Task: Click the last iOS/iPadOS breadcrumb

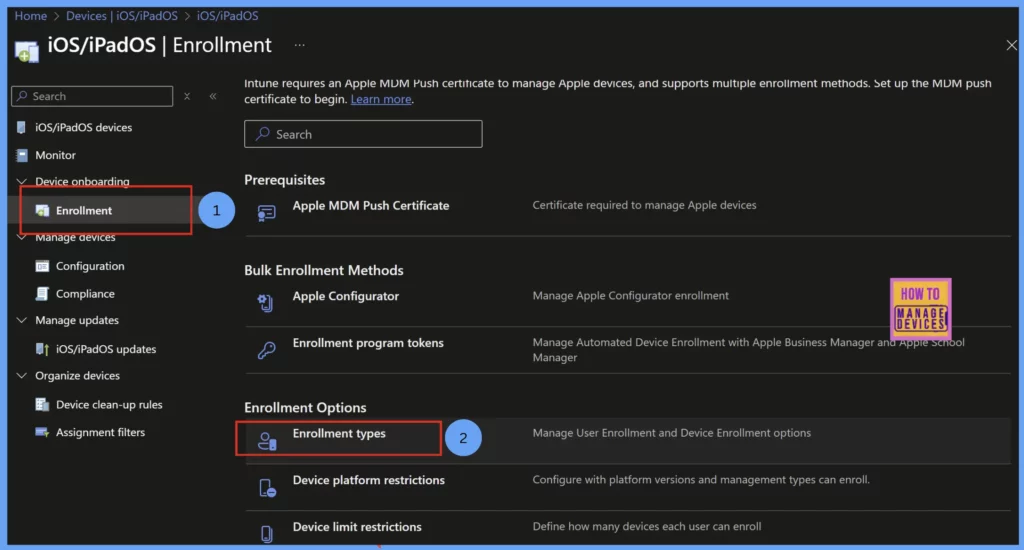Action: 227,16
